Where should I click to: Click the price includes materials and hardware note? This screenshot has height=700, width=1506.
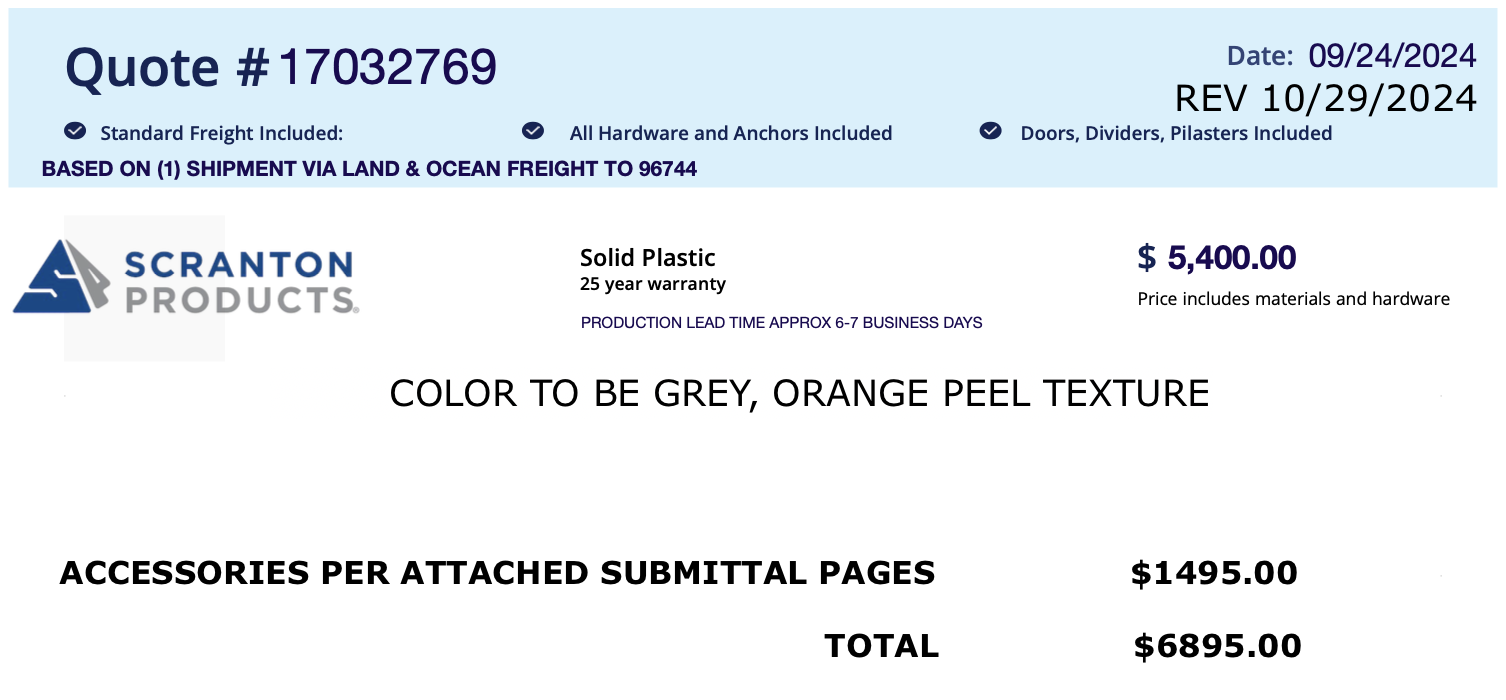pos(1293,299)
